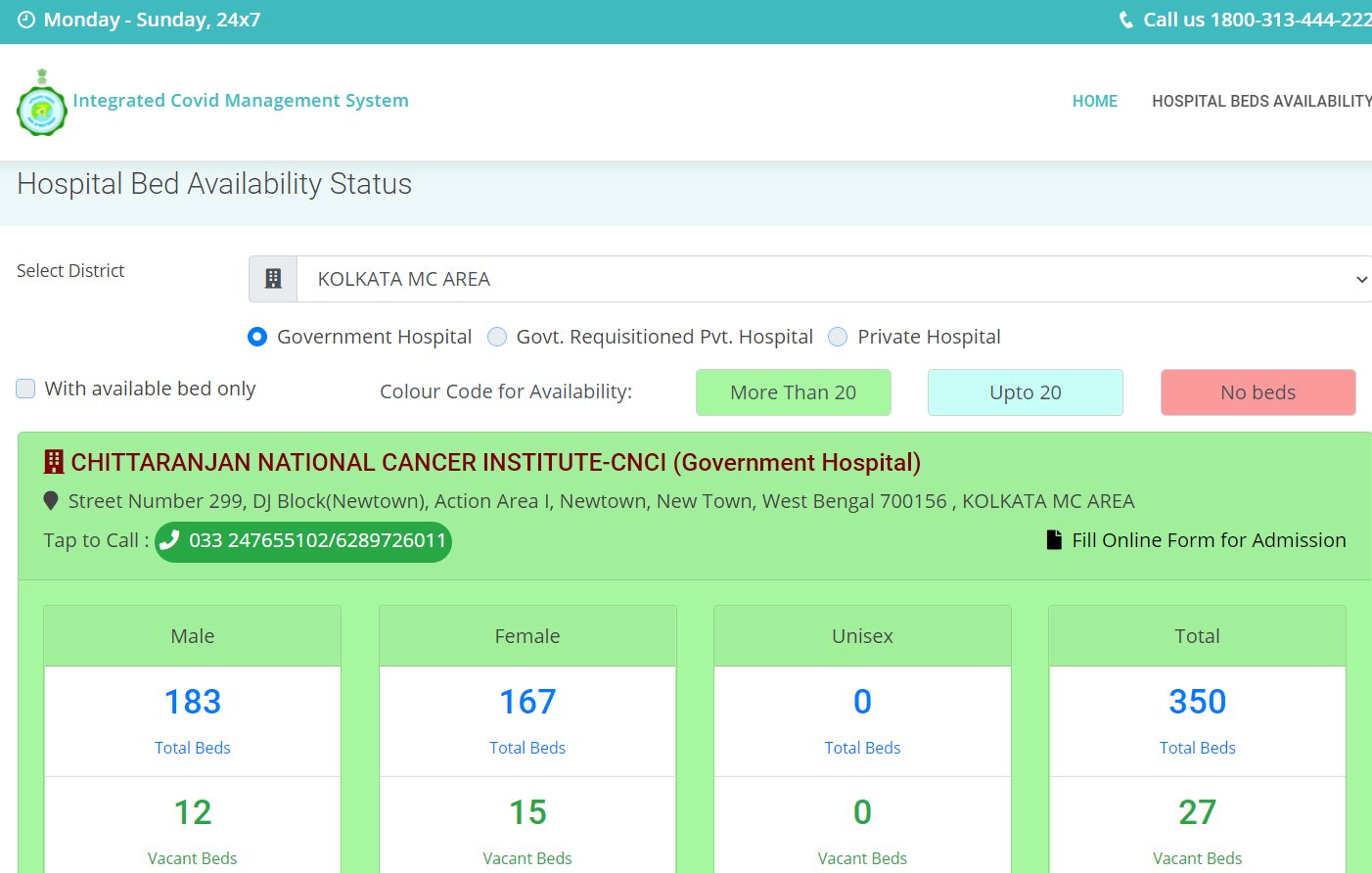The width and height of the screenshot is (1372, 873).
Task: Select the Government Hospital radio button
Action: click(x=257, y=337)
